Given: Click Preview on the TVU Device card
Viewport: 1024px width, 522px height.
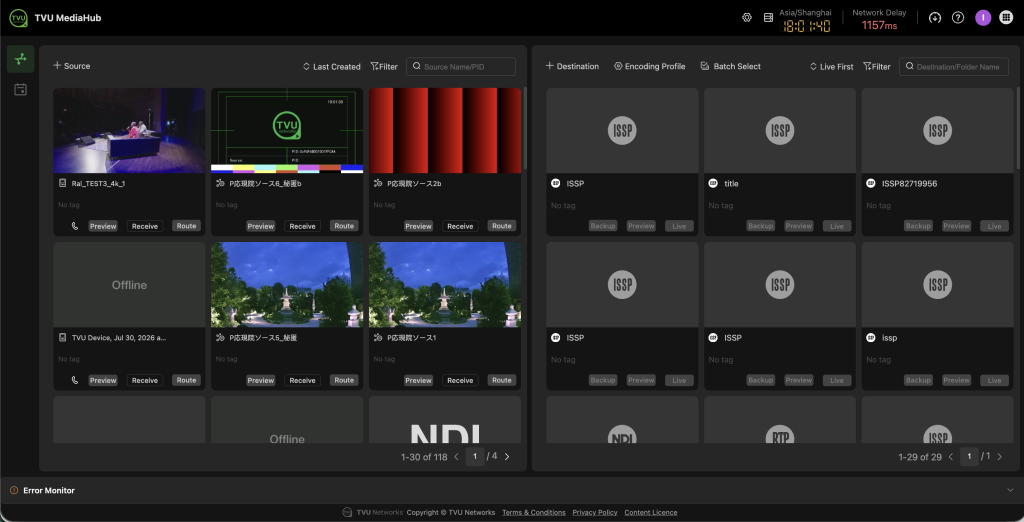Looking at the screenshot, I should click(103, 380).
